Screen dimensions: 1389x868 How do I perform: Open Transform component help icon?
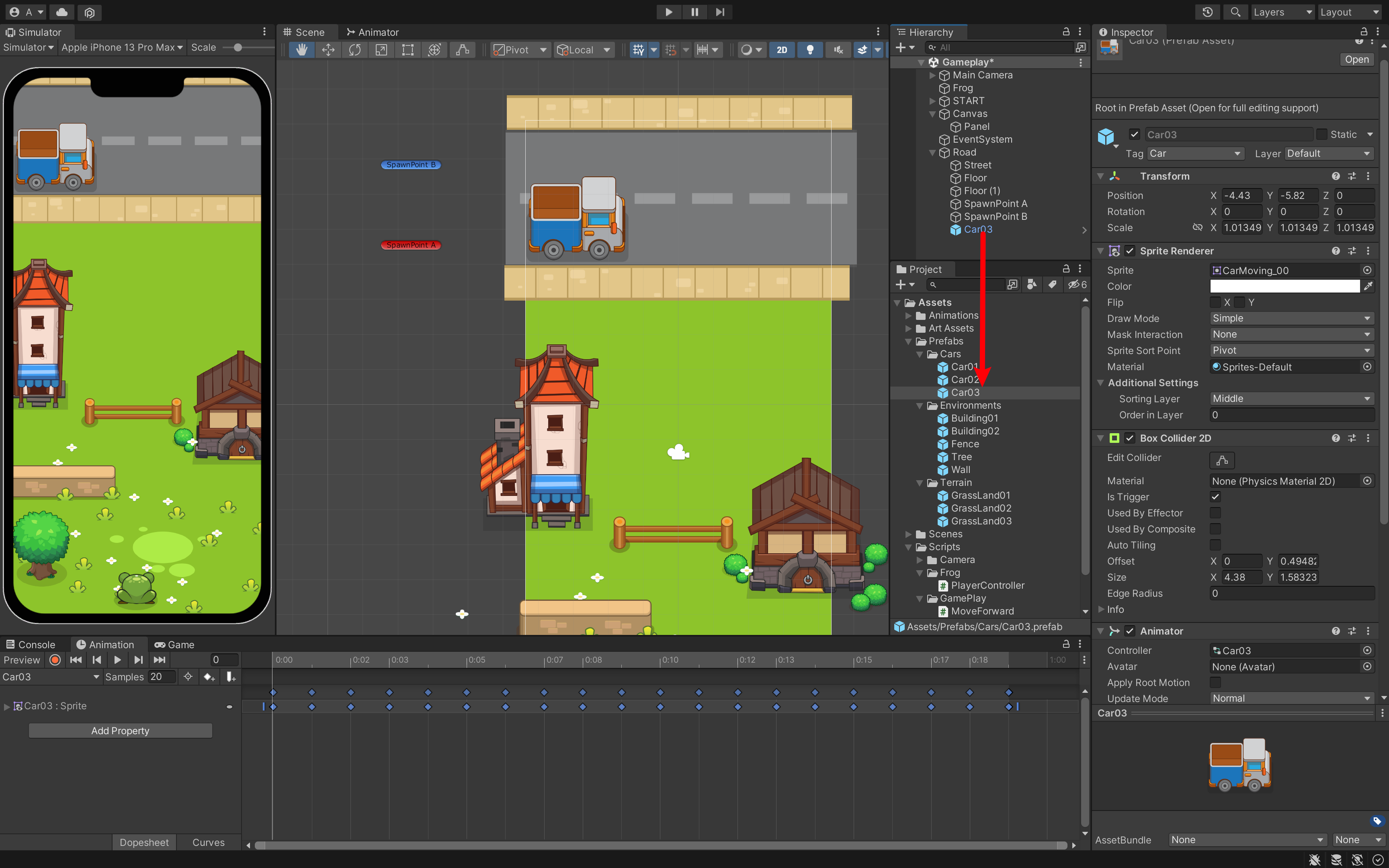pyautogui.click(x=1336, y=176)
